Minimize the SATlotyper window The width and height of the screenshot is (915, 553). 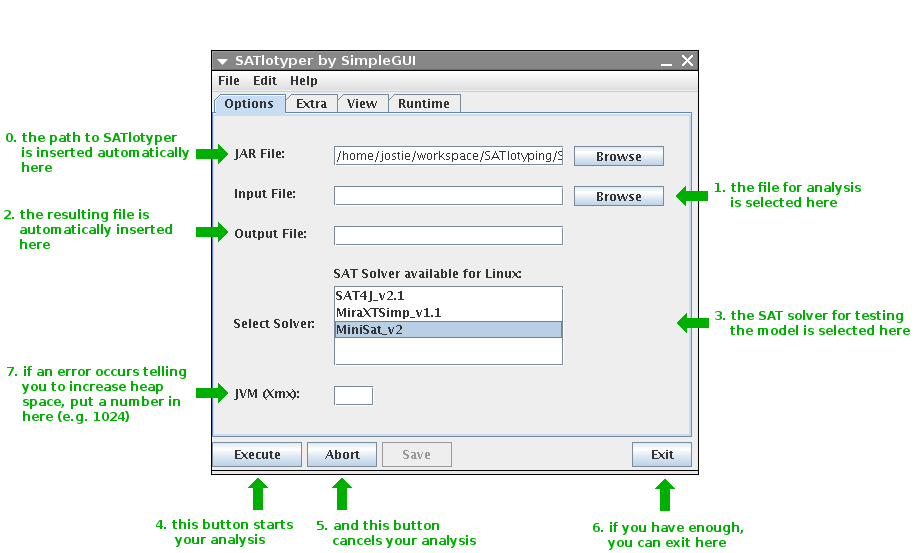tap(666, 61)
